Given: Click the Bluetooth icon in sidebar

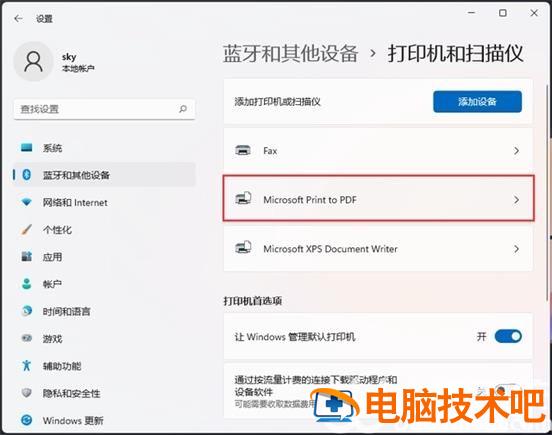Looking at the screenshot, I should click(26, 175).
